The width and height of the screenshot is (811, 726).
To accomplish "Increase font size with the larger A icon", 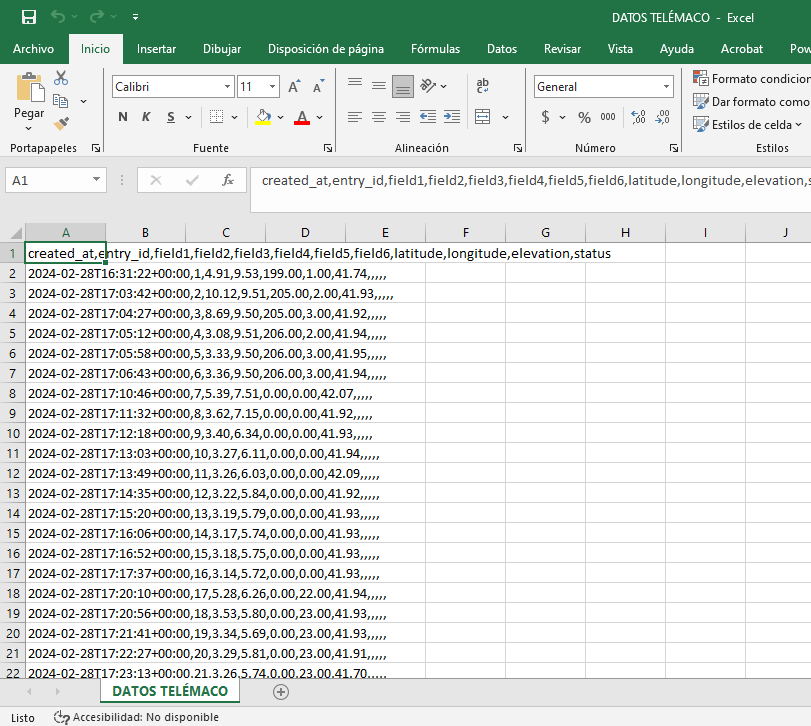I will coord(294,86).
